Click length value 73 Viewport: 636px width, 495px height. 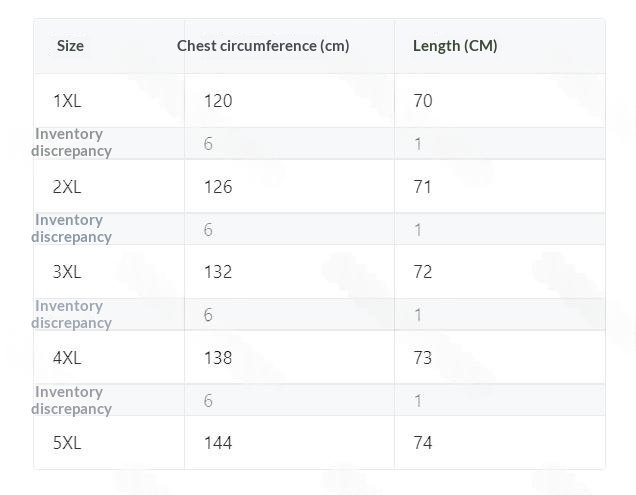pyautogui.click(x=423, y=357)
